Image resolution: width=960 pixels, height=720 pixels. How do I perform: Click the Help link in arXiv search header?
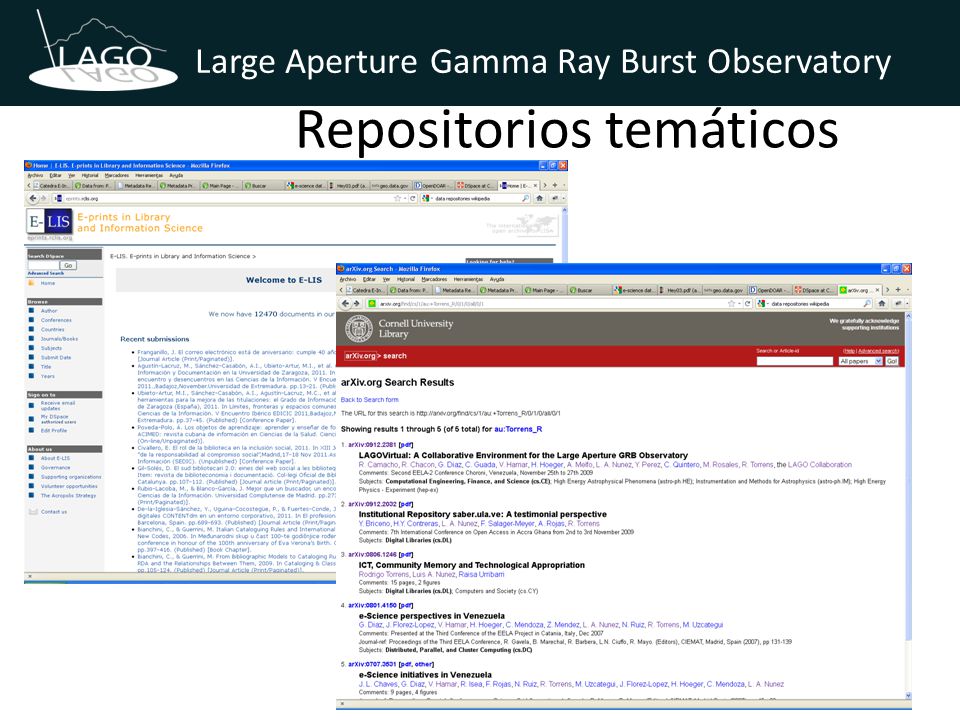tap(849, 351)
